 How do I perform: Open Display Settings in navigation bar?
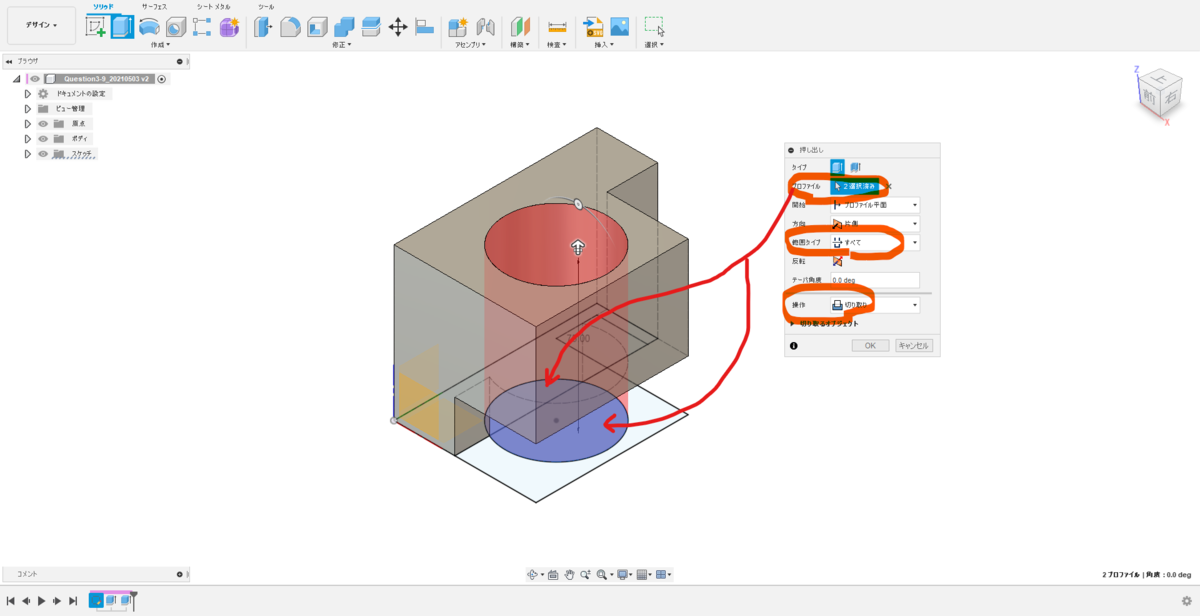pos(623,574)
